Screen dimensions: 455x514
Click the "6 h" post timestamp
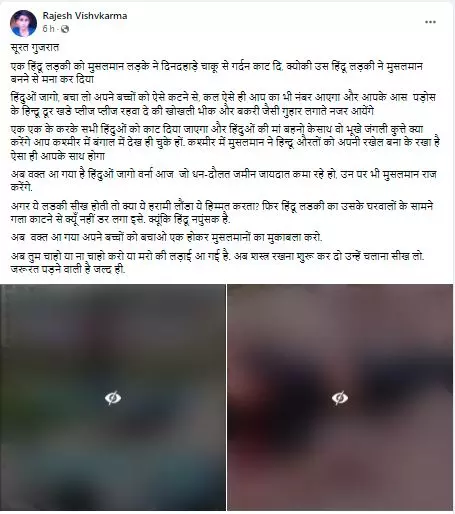[48, 29]
